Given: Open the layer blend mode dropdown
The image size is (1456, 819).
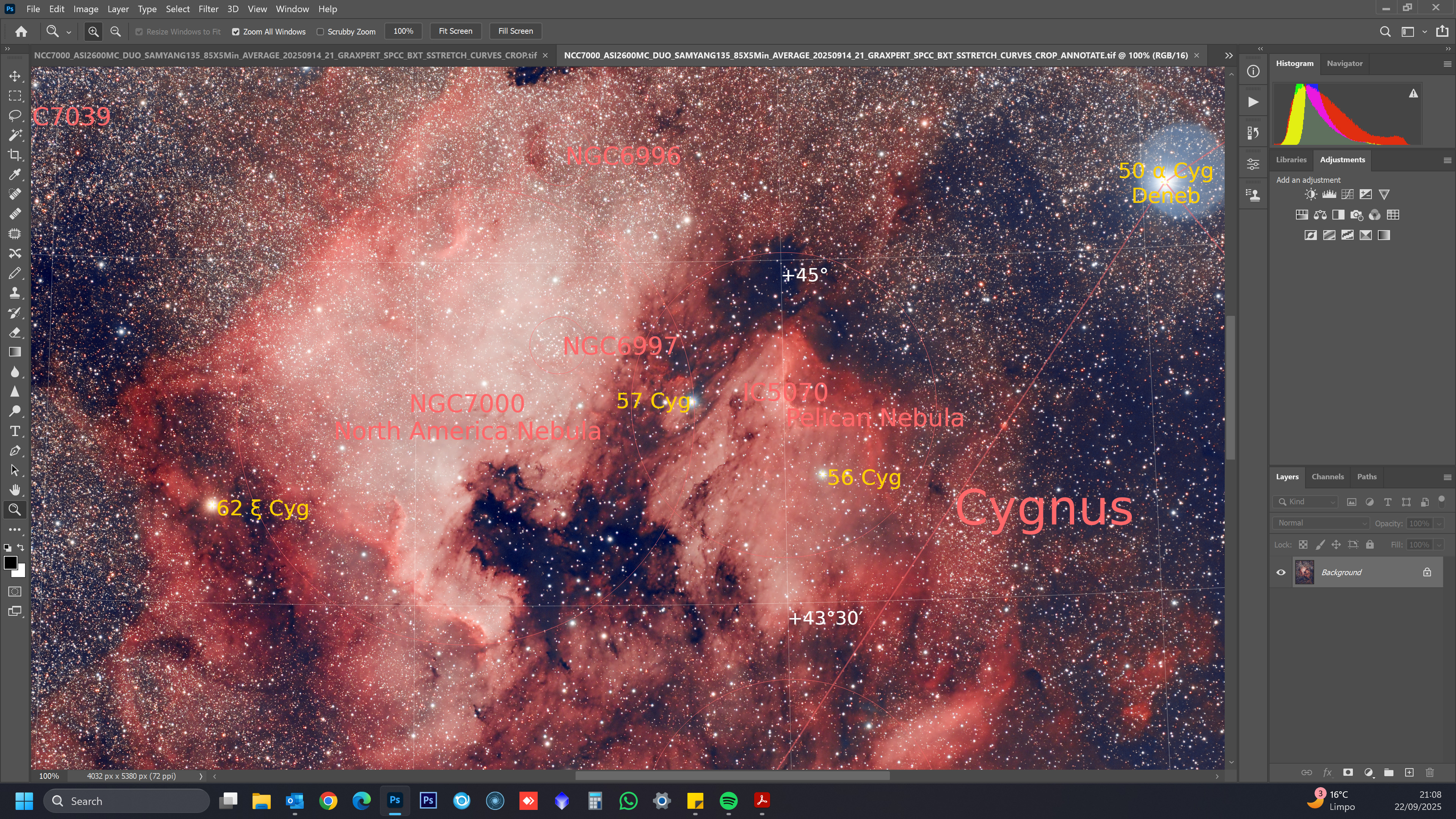Looking at the screenshot, I should point(1321,523).
